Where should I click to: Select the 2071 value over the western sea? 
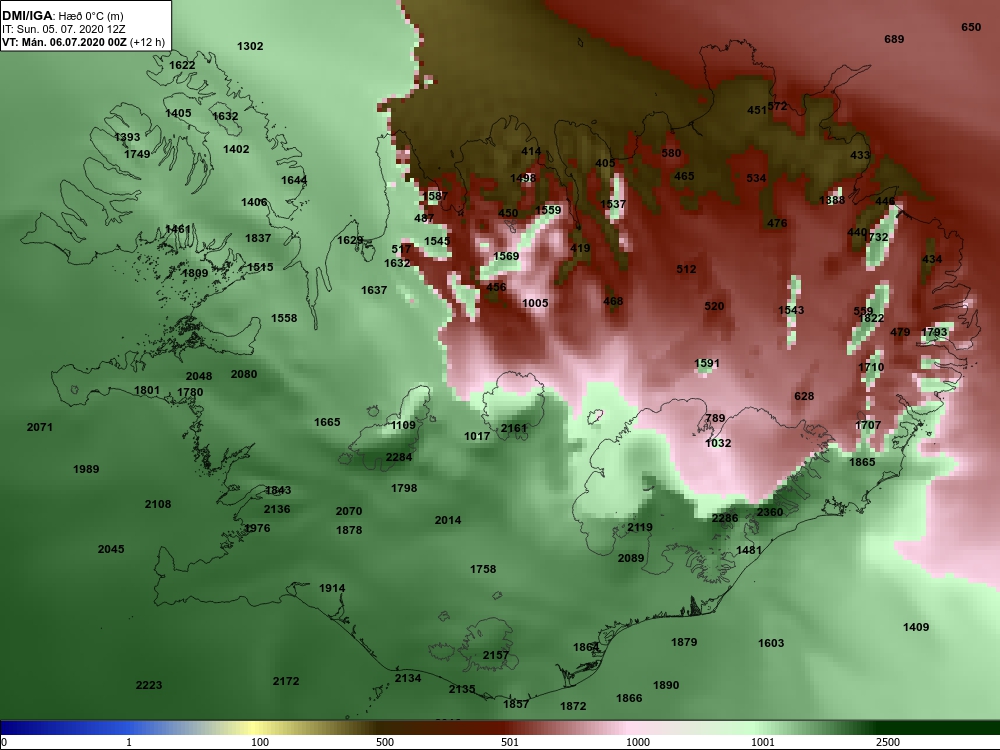click(40, 427)
